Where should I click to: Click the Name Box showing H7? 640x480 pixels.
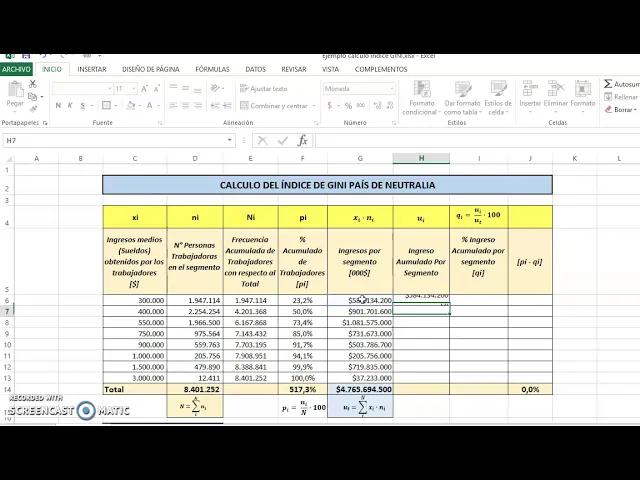(114, 140)
